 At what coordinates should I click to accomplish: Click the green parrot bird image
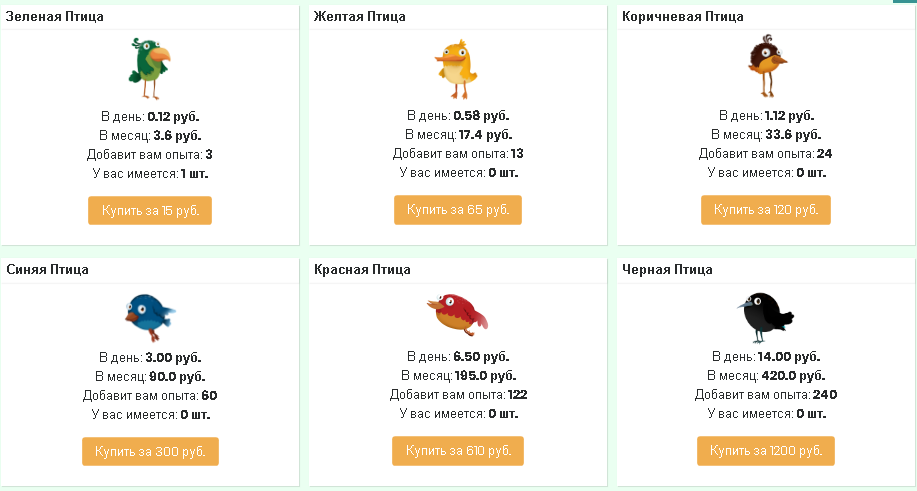150,69
